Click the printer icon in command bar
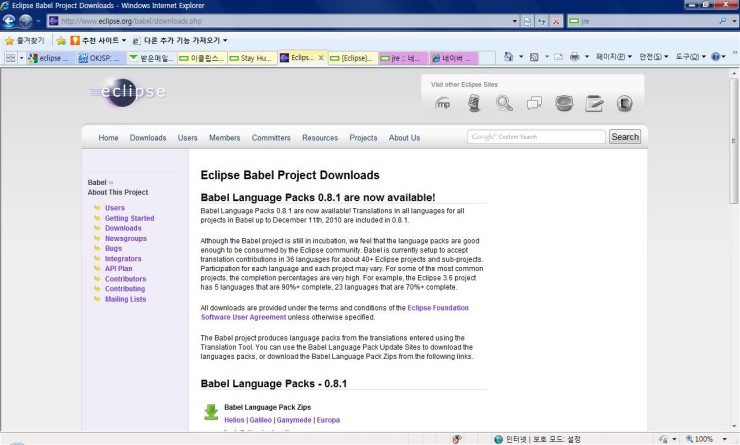This screenshot has width=740, height=445. [574, 58]
